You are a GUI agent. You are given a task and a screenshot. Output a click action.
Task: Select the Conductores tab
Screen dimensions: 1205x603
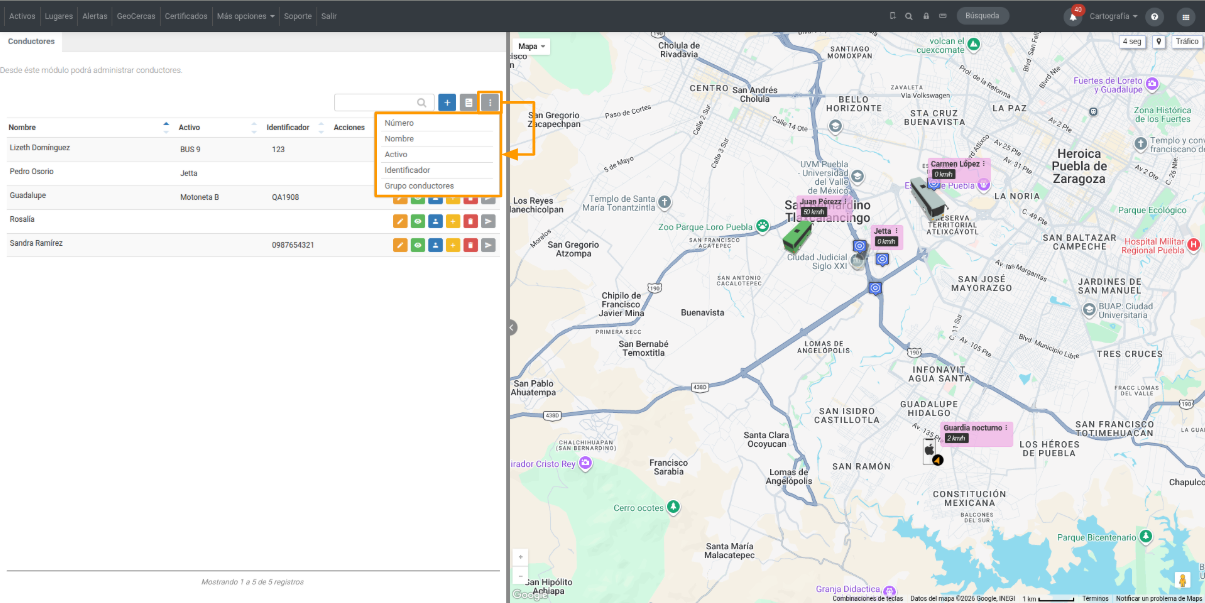click(x=31, y=41)
